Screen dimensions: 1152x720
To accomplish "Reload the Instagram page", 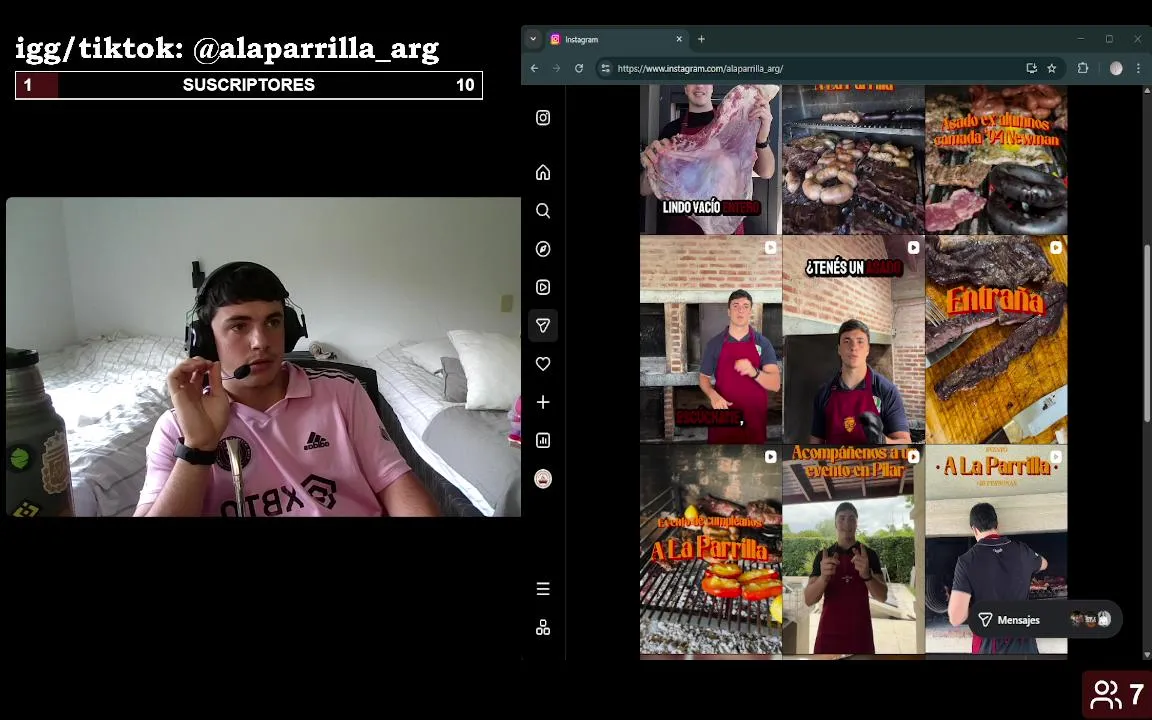I will click(x=579, y=68).
